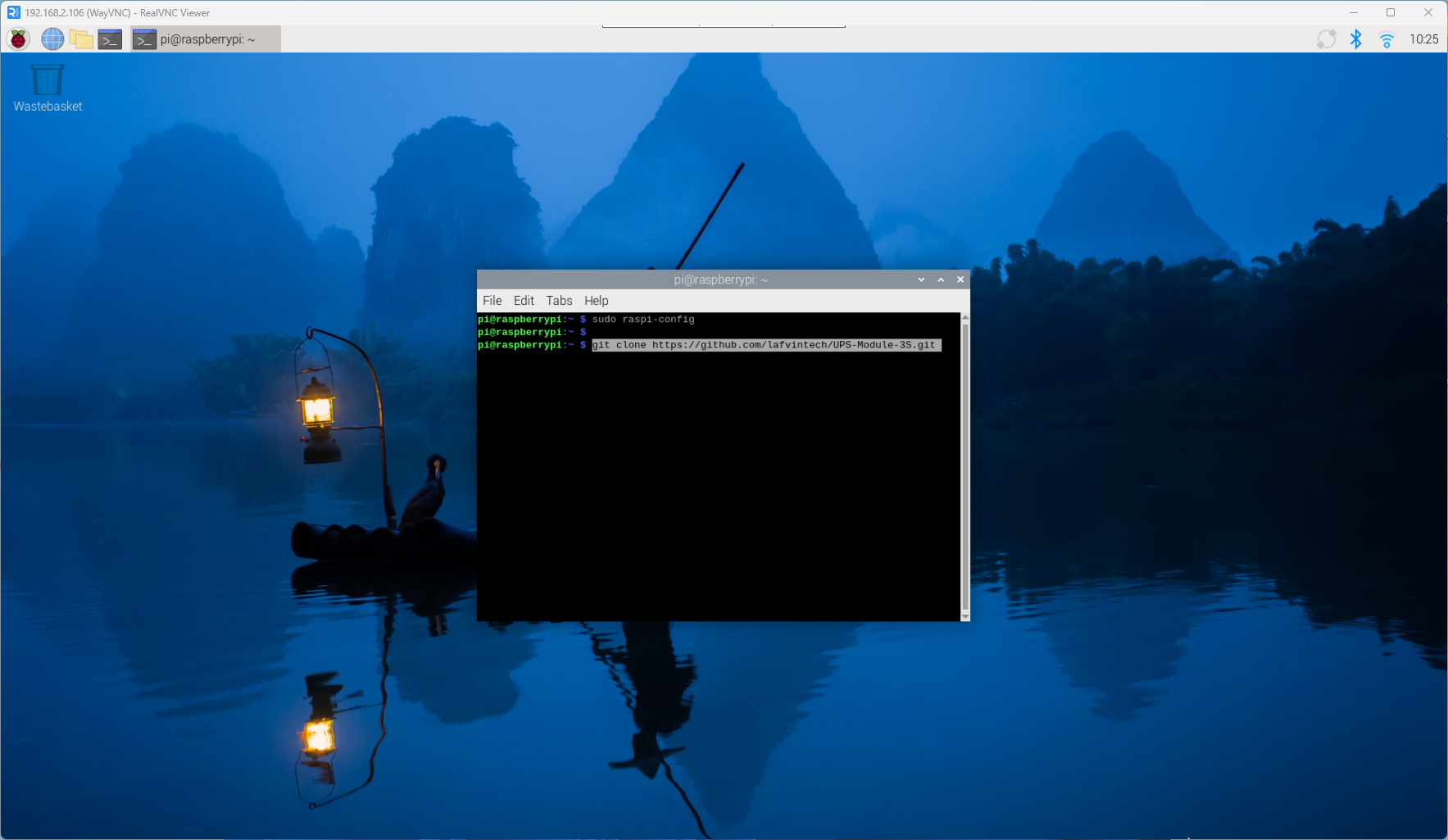The image size is (1448, 840).
Task: Select the Wastebasket desktop icon
Action: pyautogui.click(x=48, y=89)
